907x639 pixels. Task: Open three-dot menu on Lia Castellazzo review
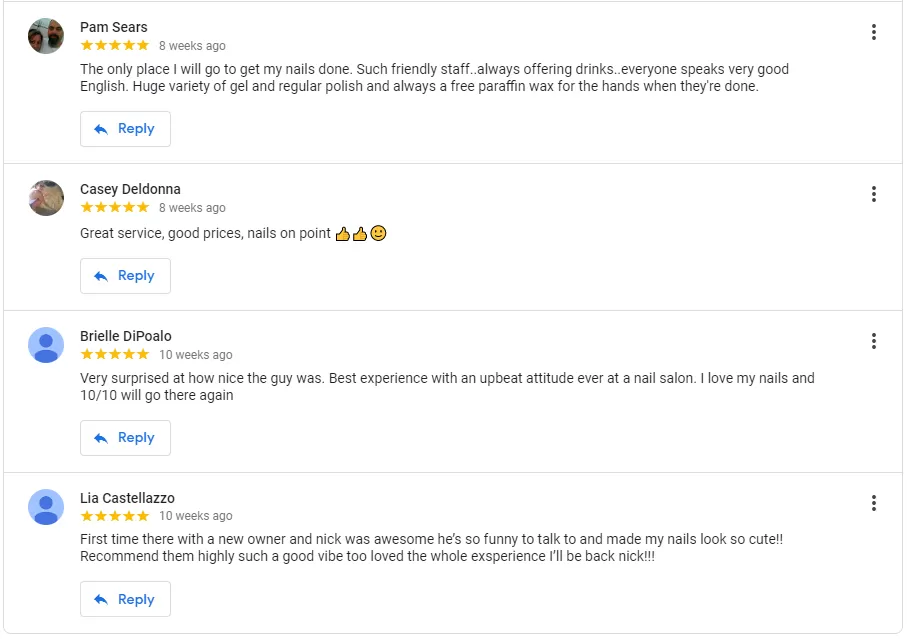(873, 503)
